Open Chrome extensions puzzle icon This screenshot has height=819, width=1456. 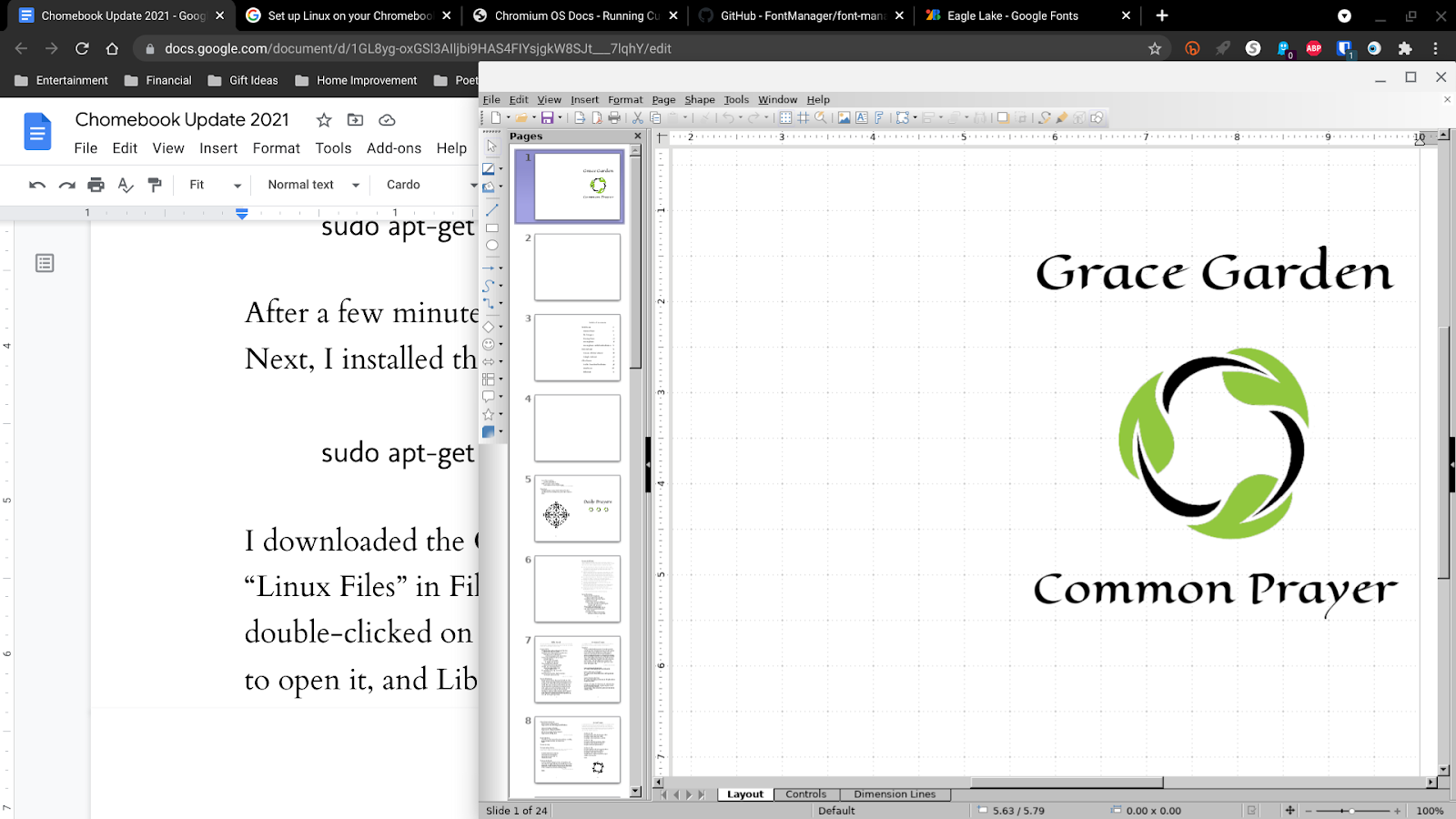(1405, 48)
